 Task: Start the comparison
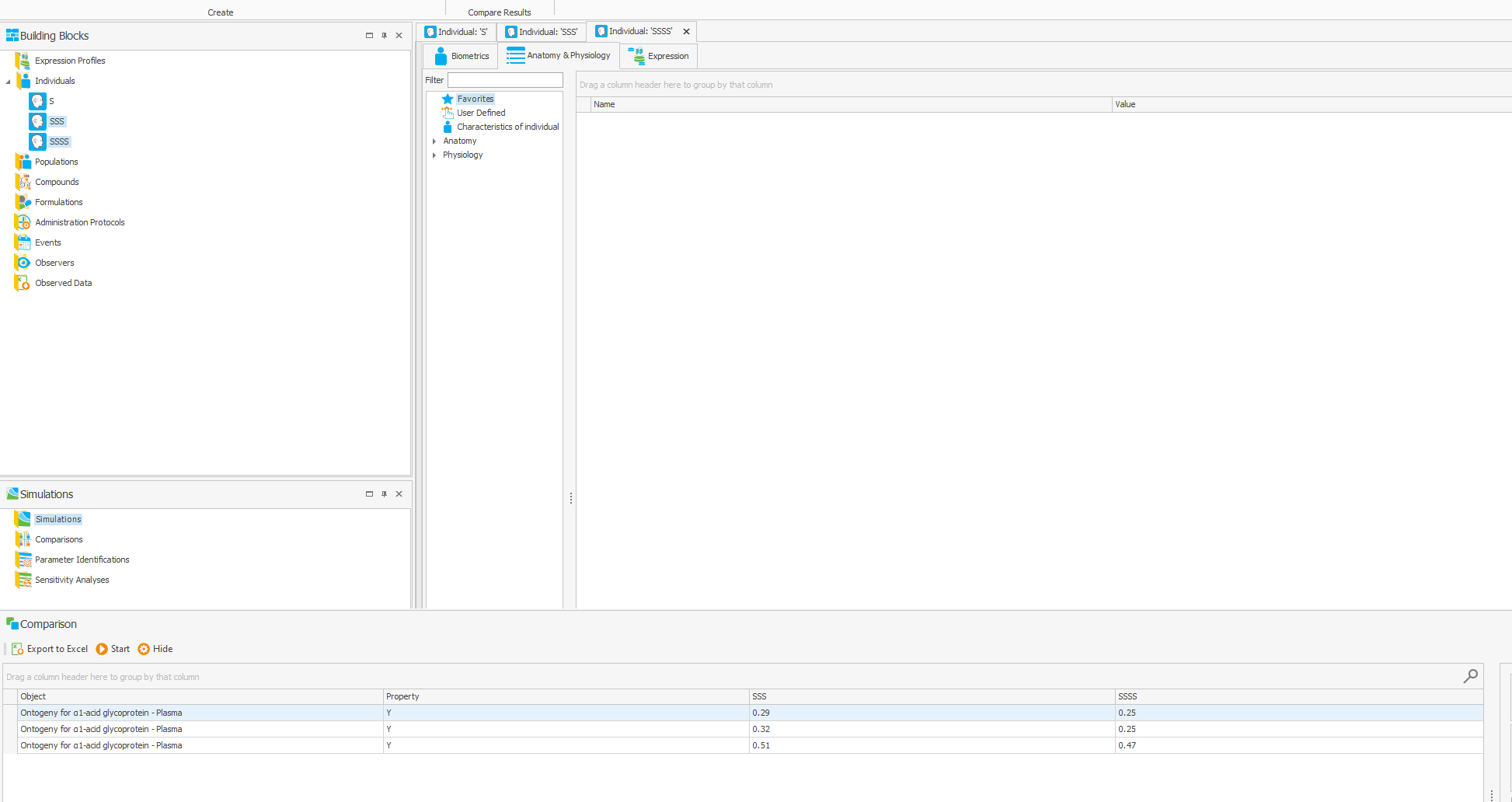[x=113, y=649]
